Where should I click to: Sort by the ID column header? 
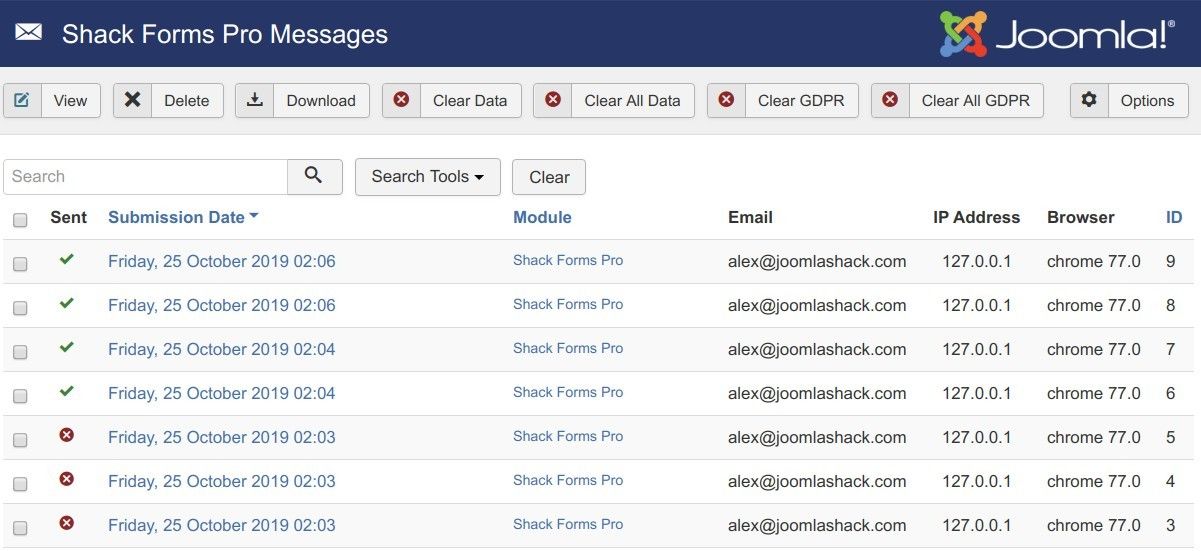(1174, 217)
